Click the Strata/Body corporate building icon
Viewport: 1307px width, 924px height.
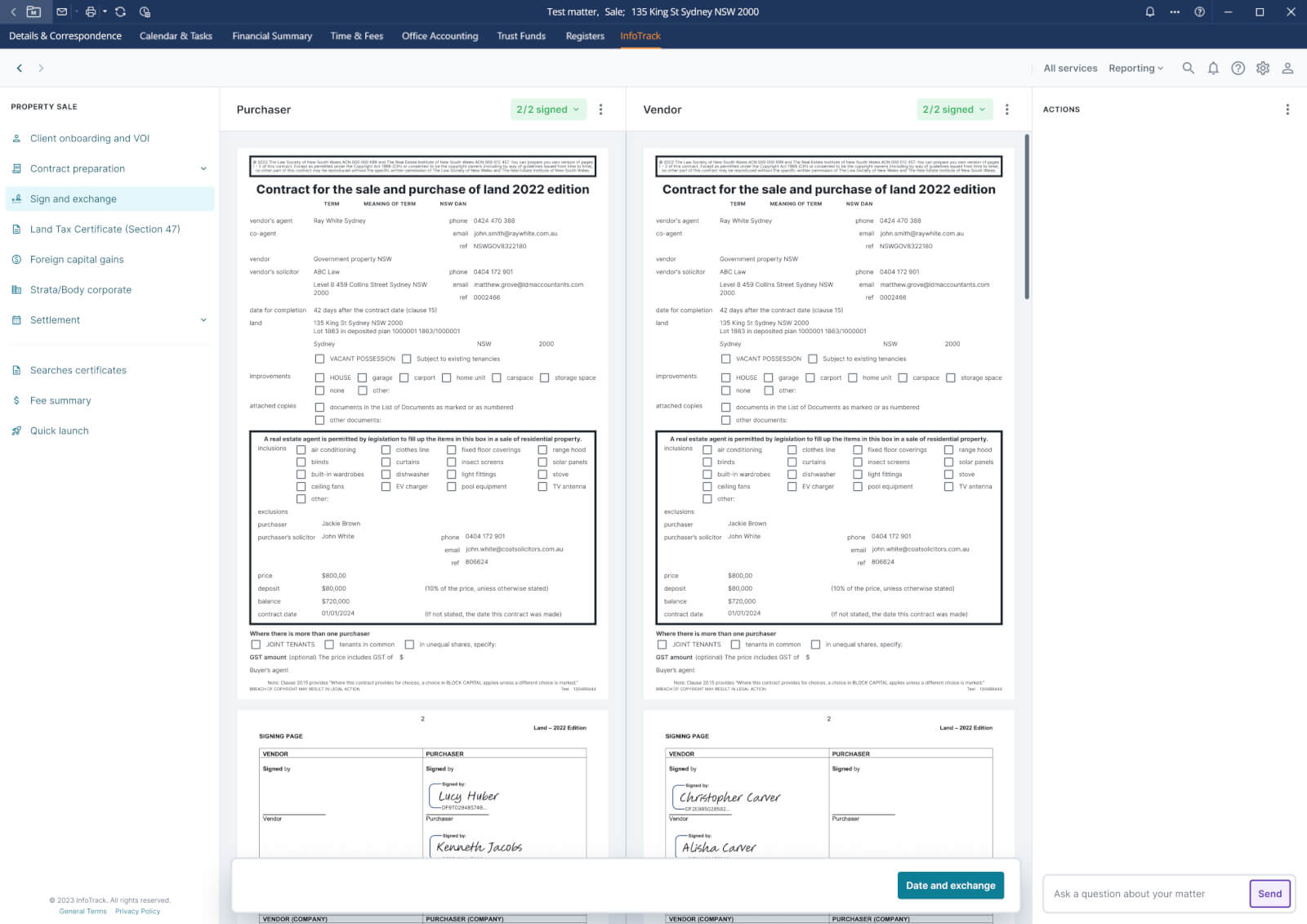(x=16, y=289)
